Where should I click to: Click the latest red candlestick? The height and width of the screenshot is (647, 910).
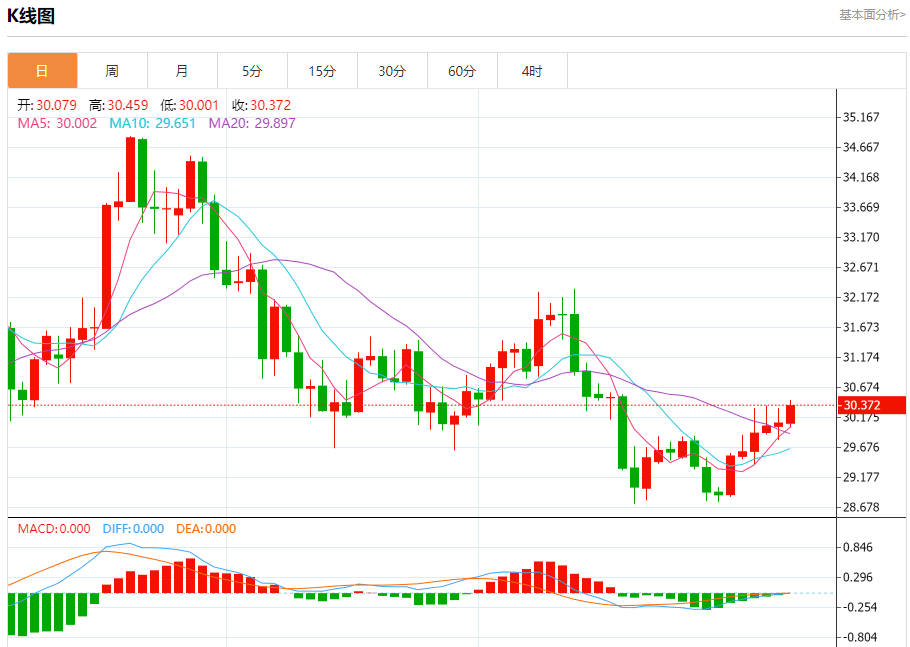pyautogui.click(x=790, y=414)
